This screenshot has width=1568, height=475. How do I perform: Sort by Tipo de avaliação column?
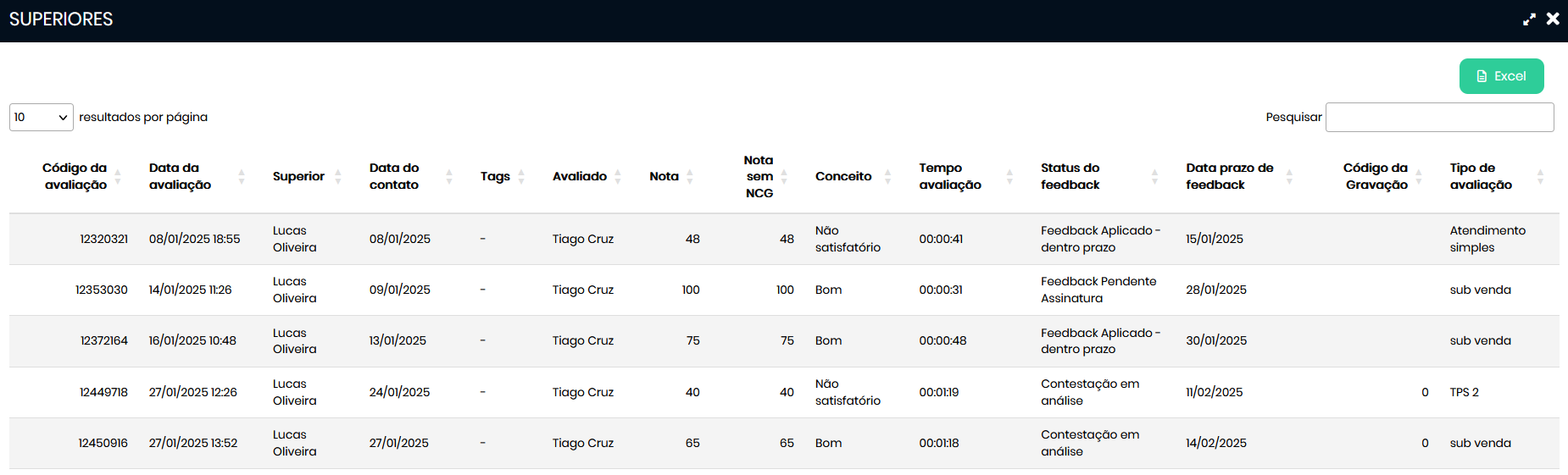tap(1481, 176)
